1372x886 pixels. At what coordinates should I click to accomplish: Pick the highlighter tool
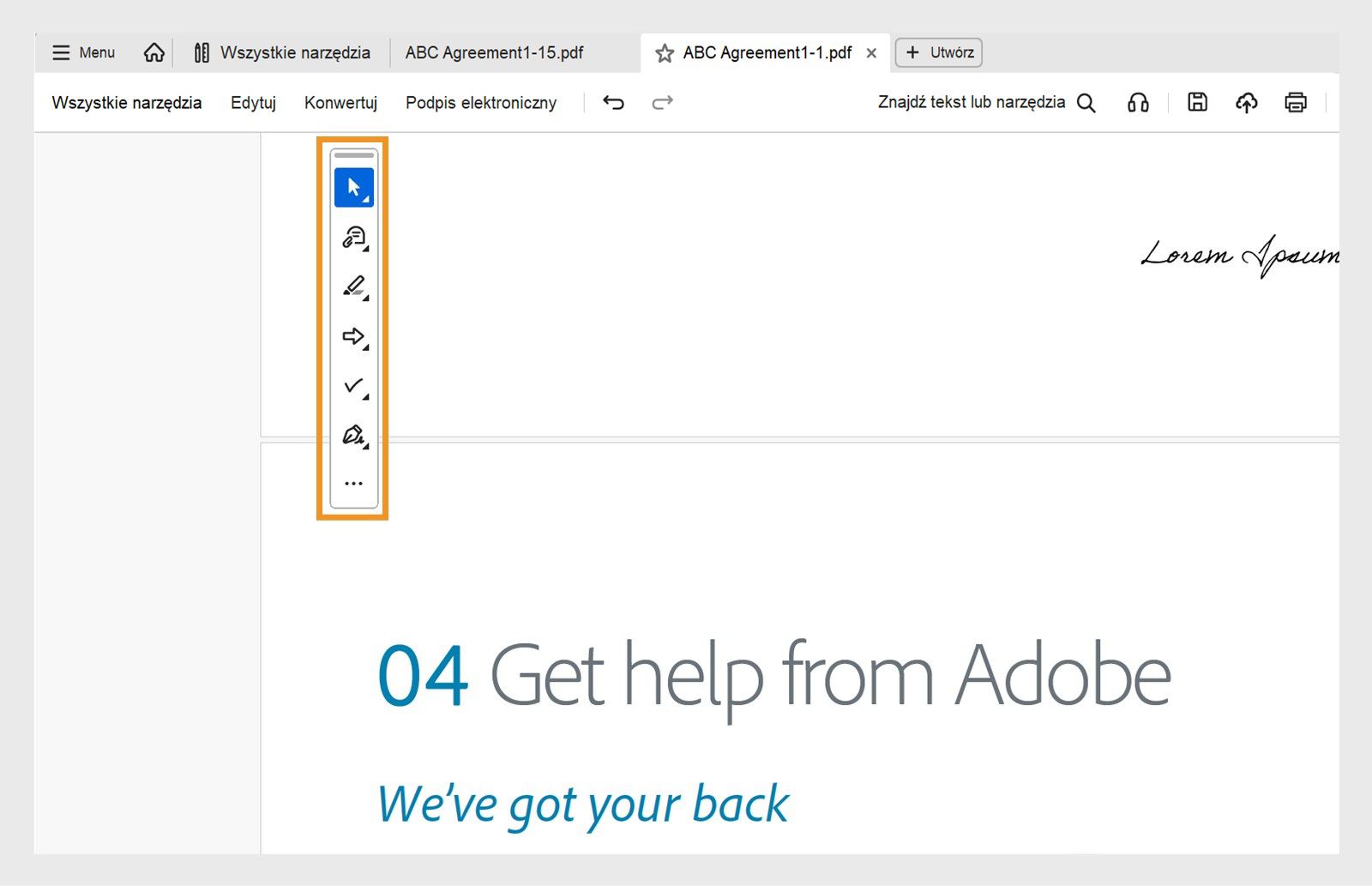tap(353, 286)
